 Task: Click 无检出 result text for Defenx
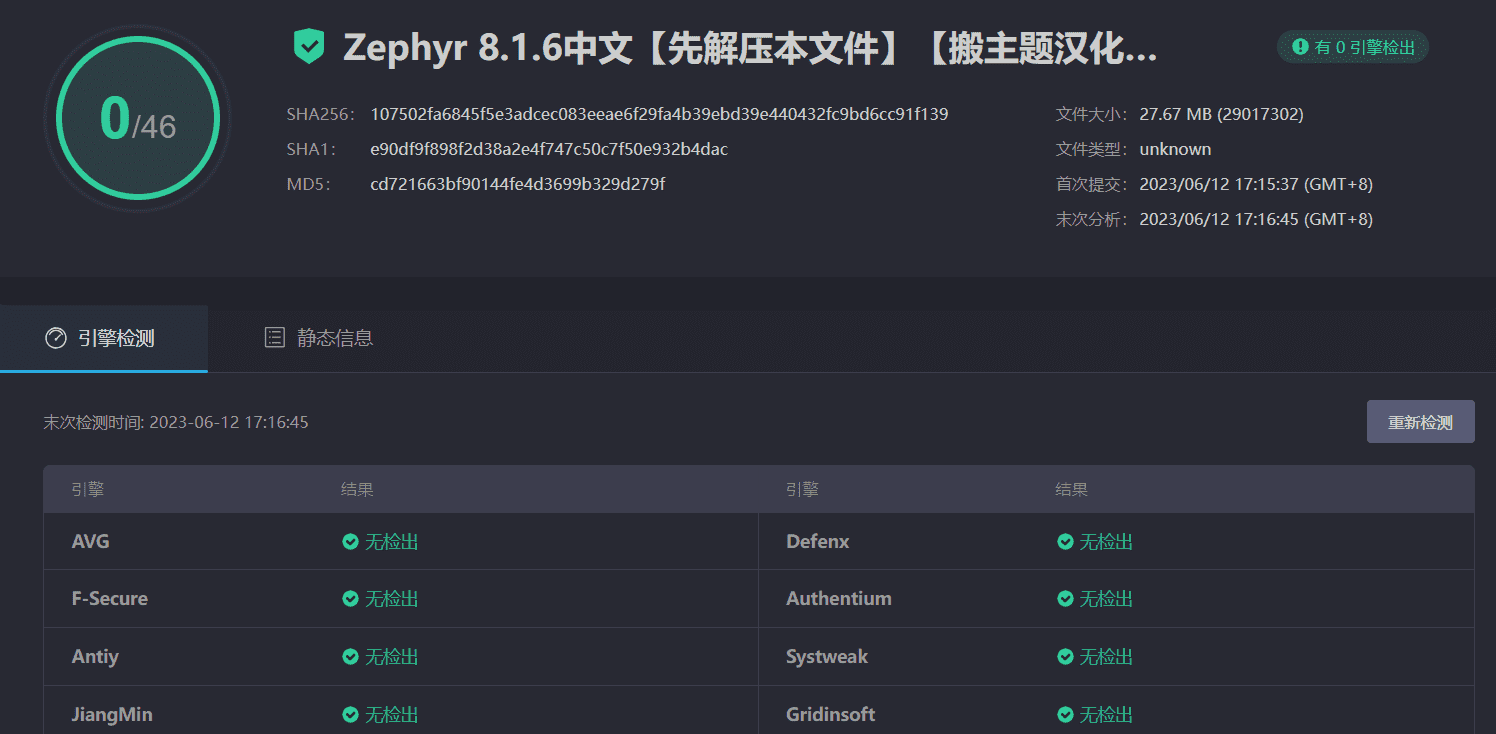click(1107, 542)
